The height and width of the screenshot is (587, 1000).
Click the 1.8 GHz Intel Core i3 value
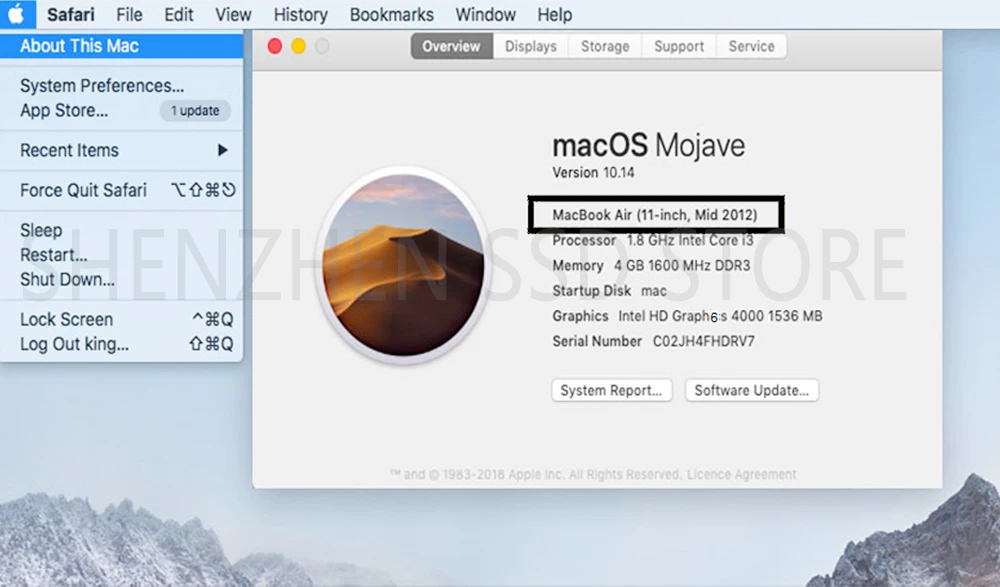pyautogui.click(x=690, y=241)
